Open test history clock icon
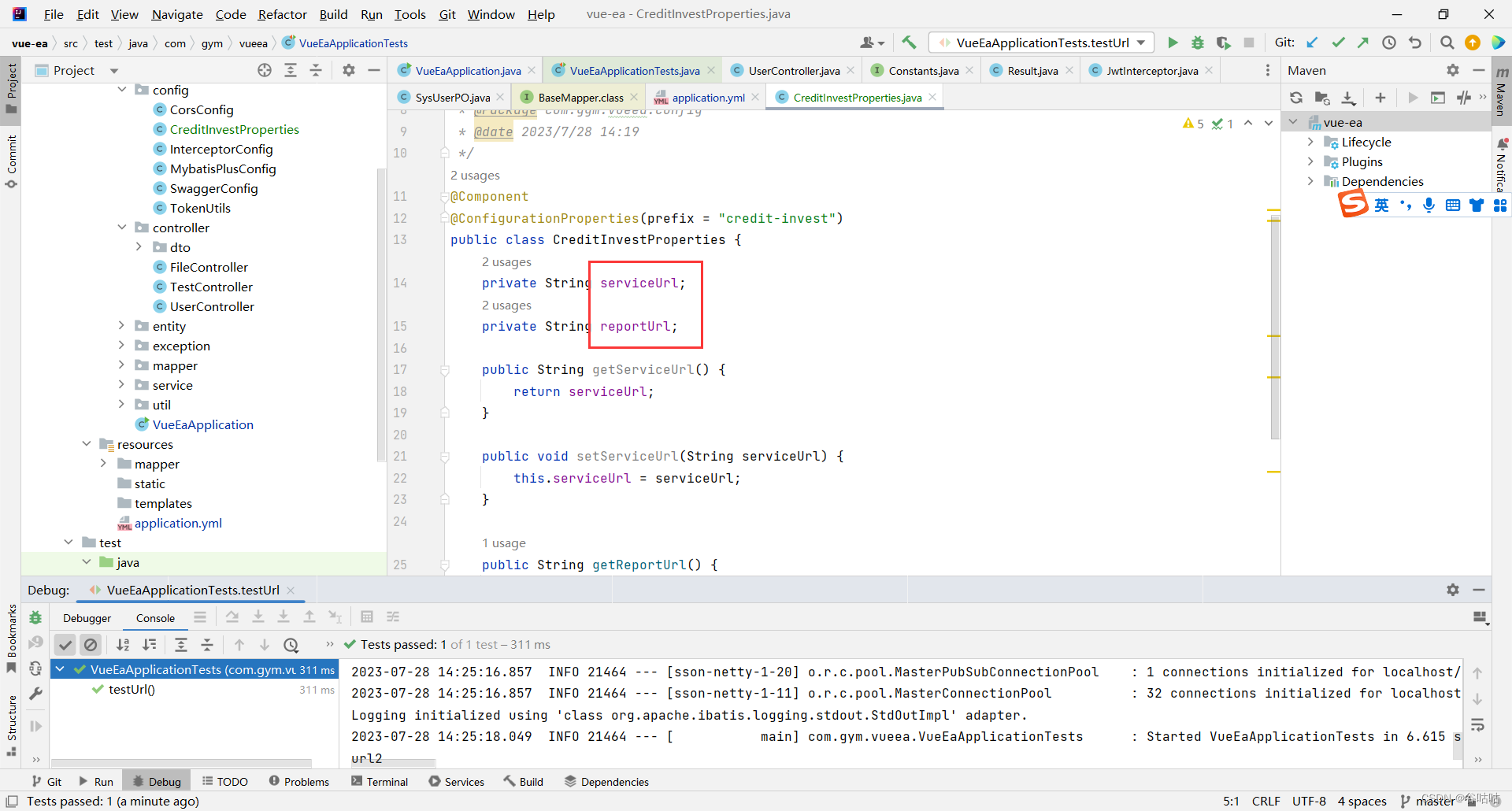Image resolution: width=1512 pixels, height=811 pixels. 291,645
